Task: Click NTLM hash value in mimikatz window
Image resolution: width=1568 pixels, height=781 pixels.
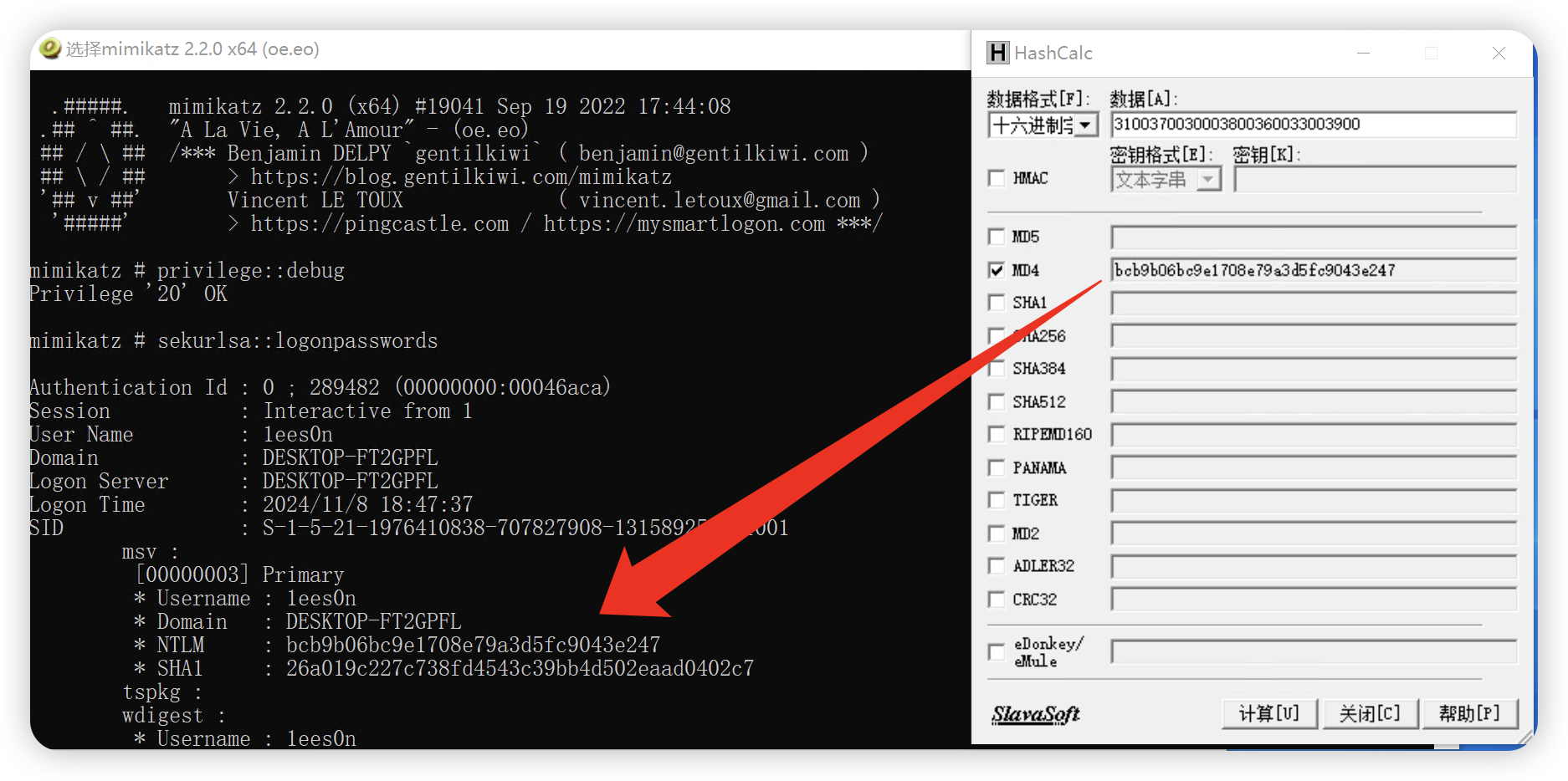Action: point(473,645)
